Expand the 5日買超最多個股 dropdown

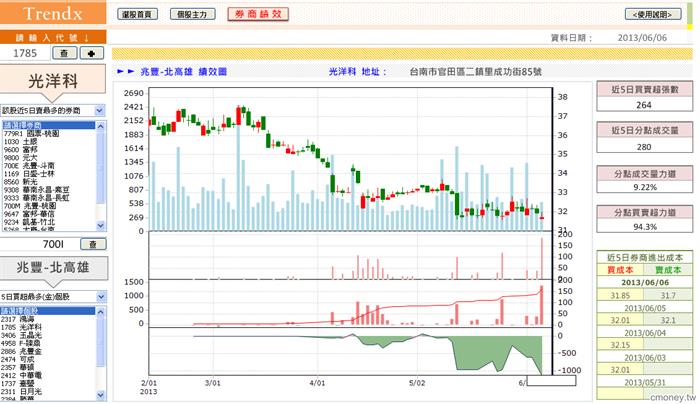point(54,297)
